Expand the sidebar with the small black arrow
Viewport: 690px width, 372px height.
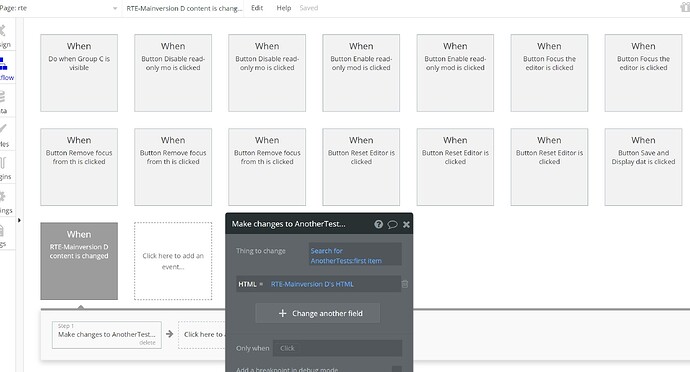[19, 220]
